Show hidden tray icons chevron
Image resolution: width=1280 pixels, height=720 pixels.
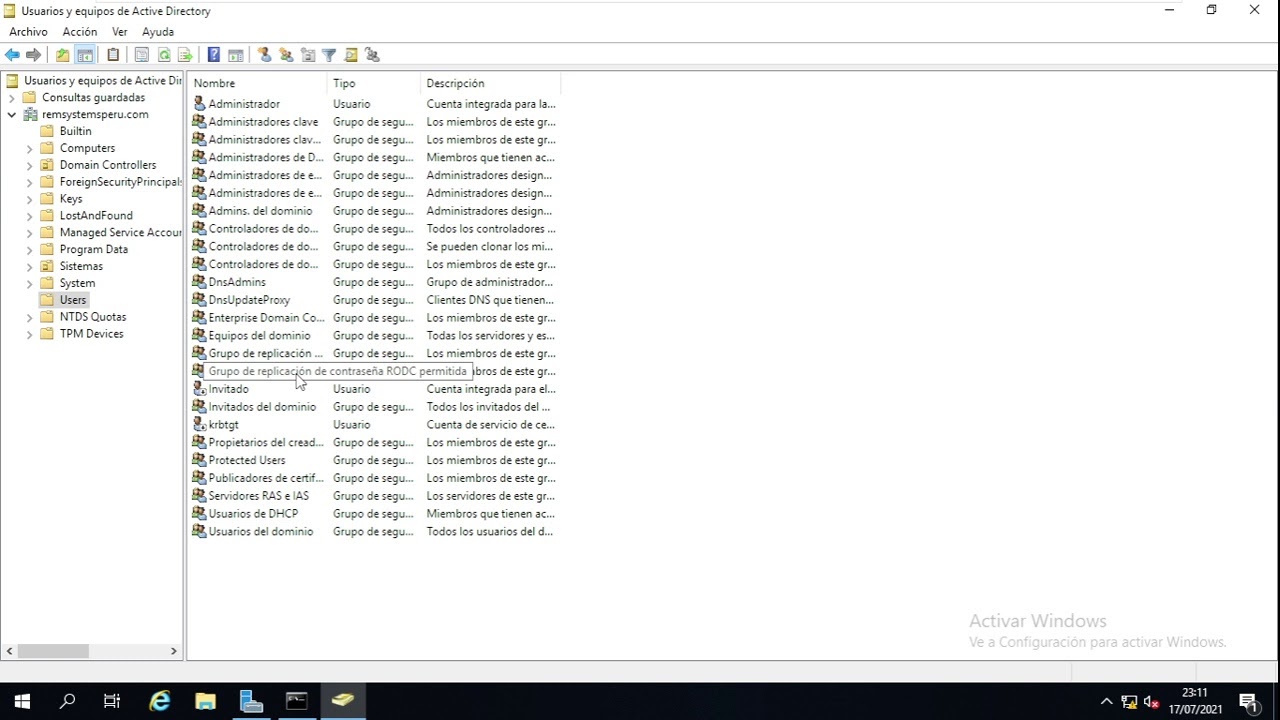1106,701
